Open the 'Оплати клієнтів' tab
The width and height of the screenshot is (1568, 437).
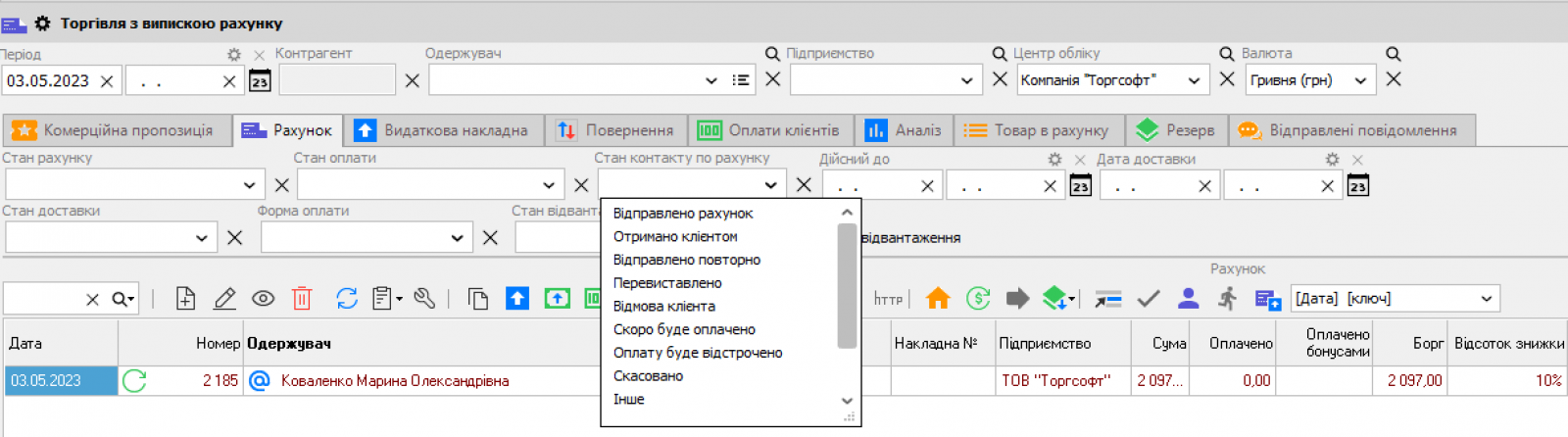[x=769, y=130]
